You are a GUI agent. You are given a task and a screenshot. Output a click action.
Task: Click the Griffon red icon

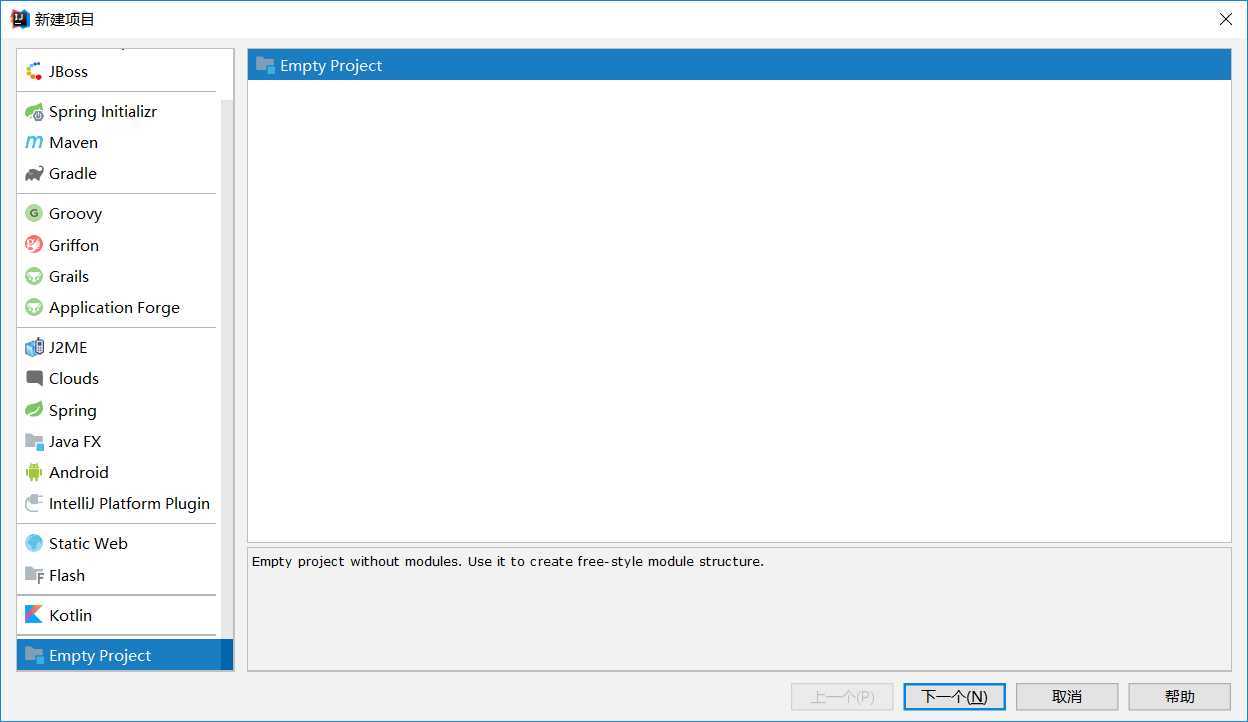coord(34,245)
